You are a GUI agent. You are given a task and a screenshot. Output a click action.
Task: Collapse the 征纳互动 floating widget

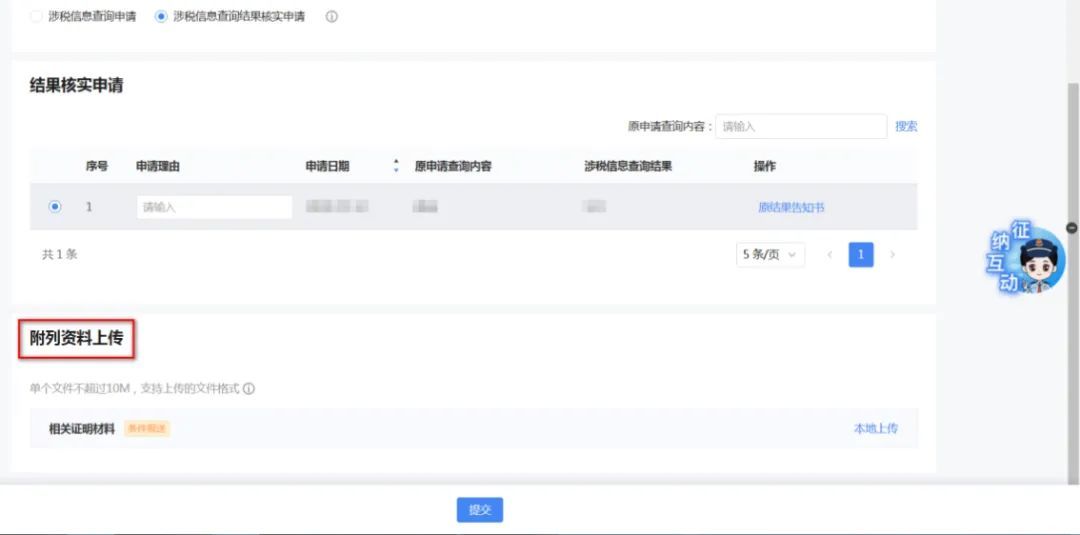[x=1072, y=227]
